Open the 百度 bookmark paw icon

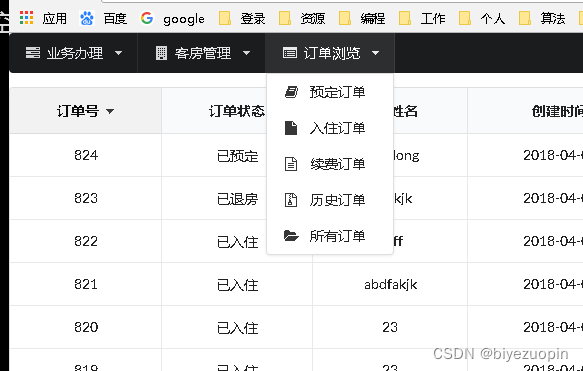(87, 18)
